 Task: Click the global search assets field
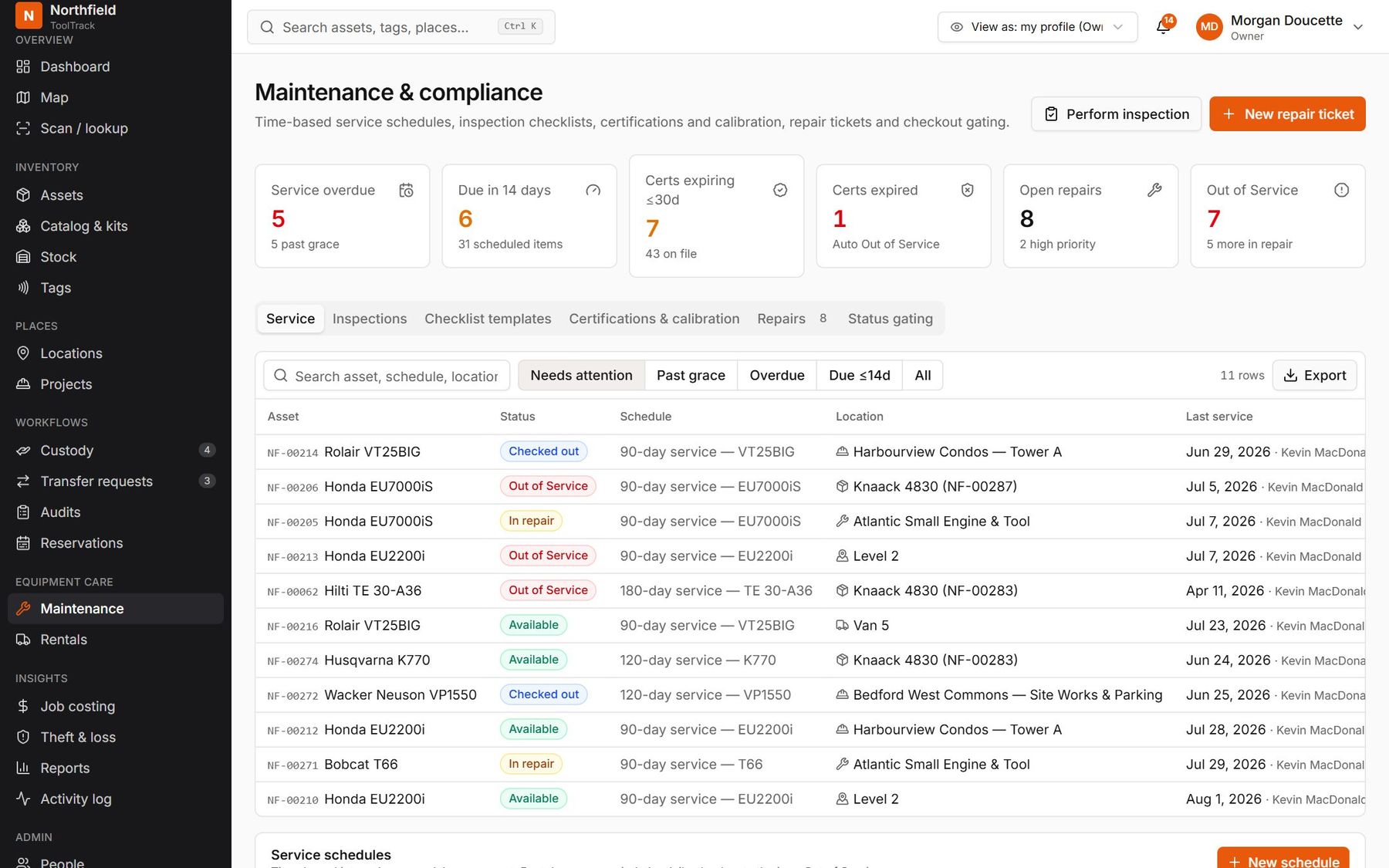(x=400, y=27)
